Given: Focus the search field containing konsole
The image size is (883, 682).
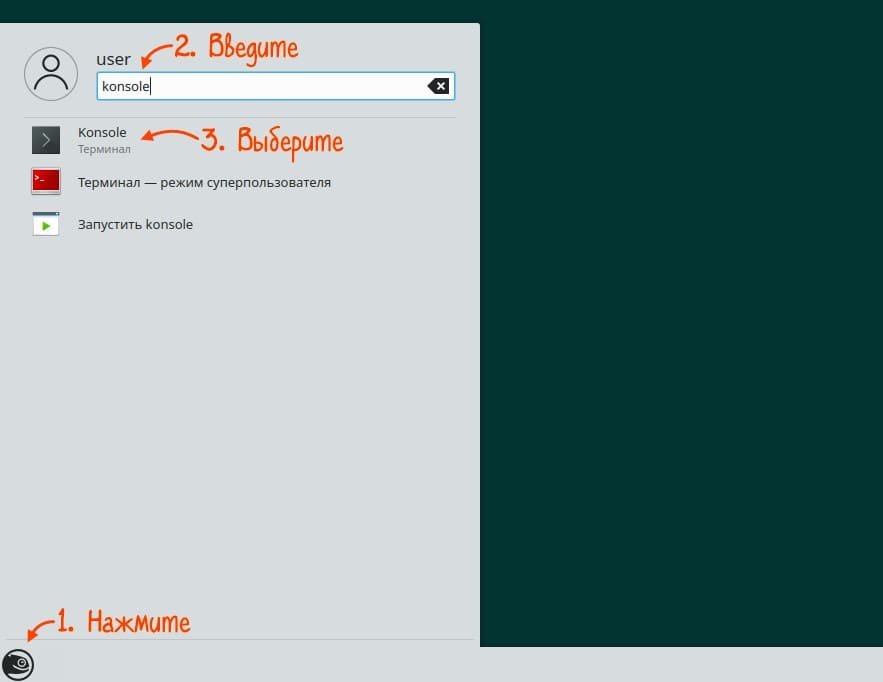Looking at the screenshot, I should [x=276, y=86].
